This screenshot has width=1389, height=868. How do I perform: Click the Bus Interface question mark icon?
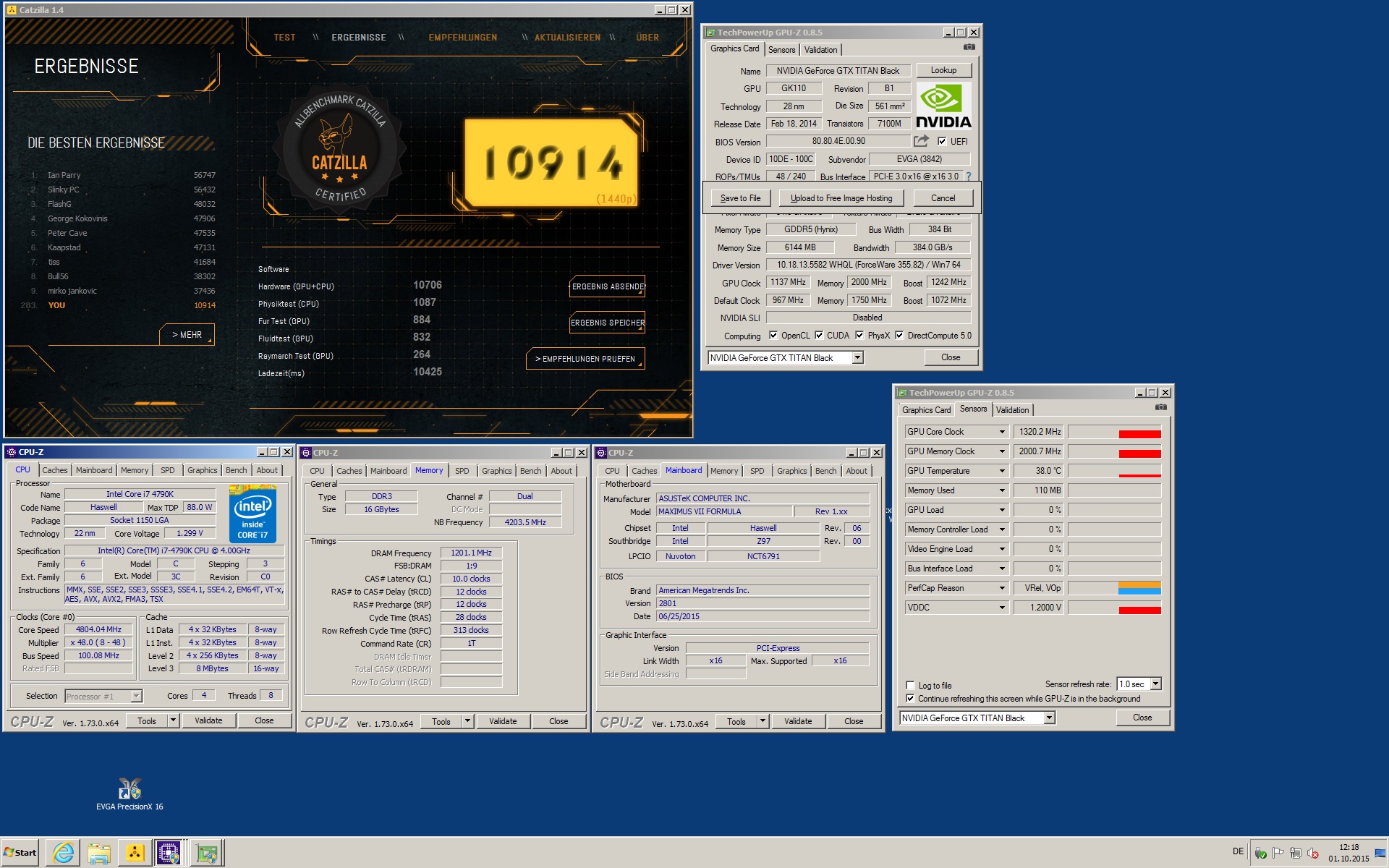tap(968, 176)
